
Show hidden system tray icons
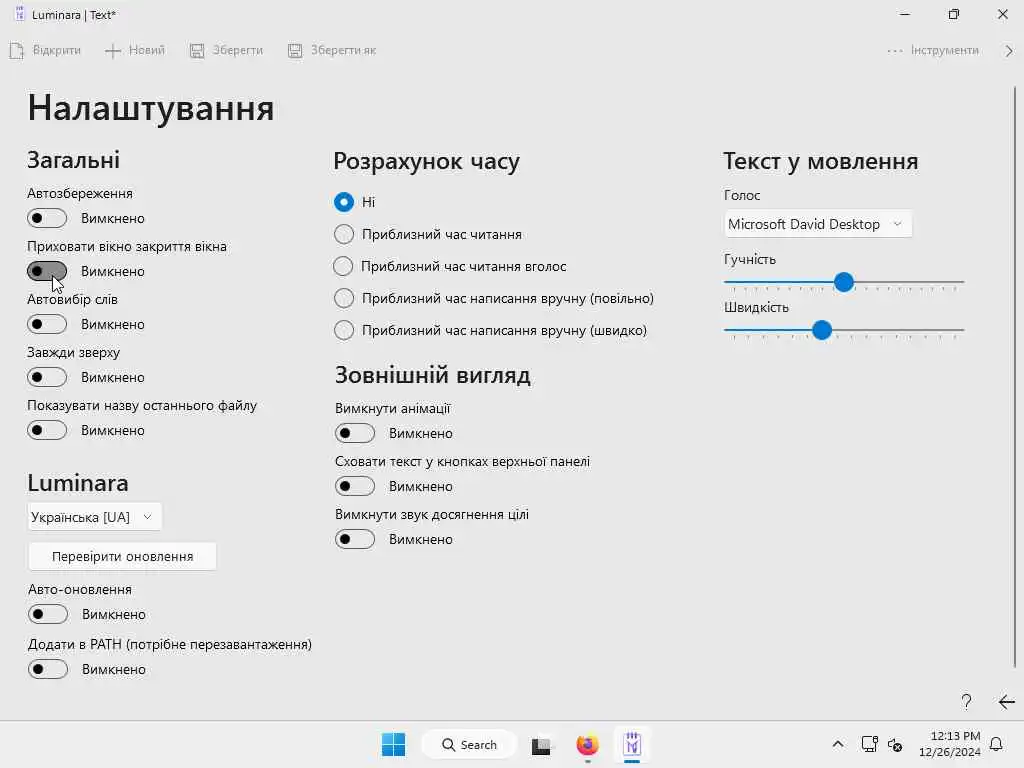(x=838, y=744)
